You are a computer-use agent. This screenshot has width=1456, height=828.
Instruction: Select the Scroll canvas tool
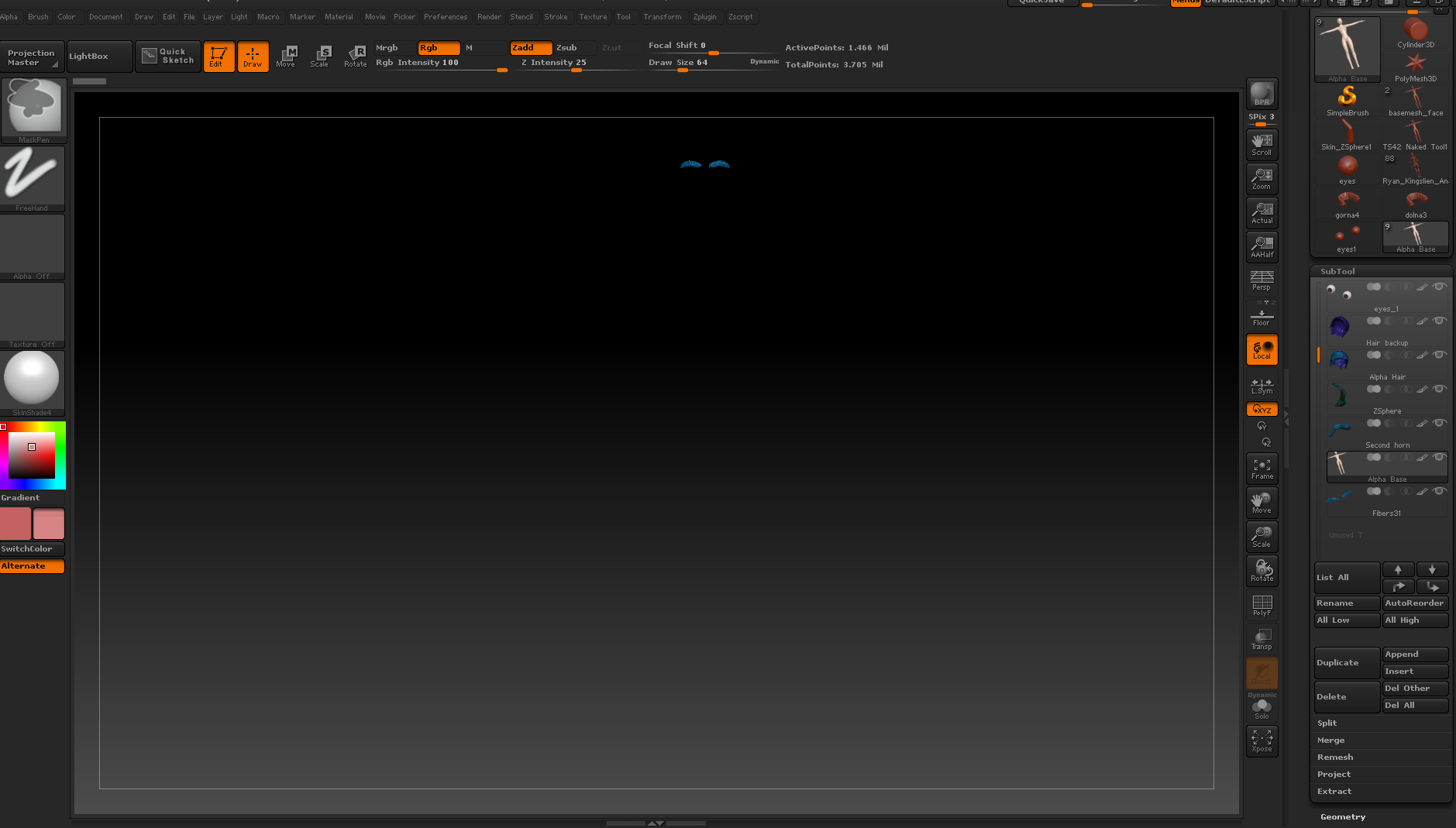point(1262,145)
